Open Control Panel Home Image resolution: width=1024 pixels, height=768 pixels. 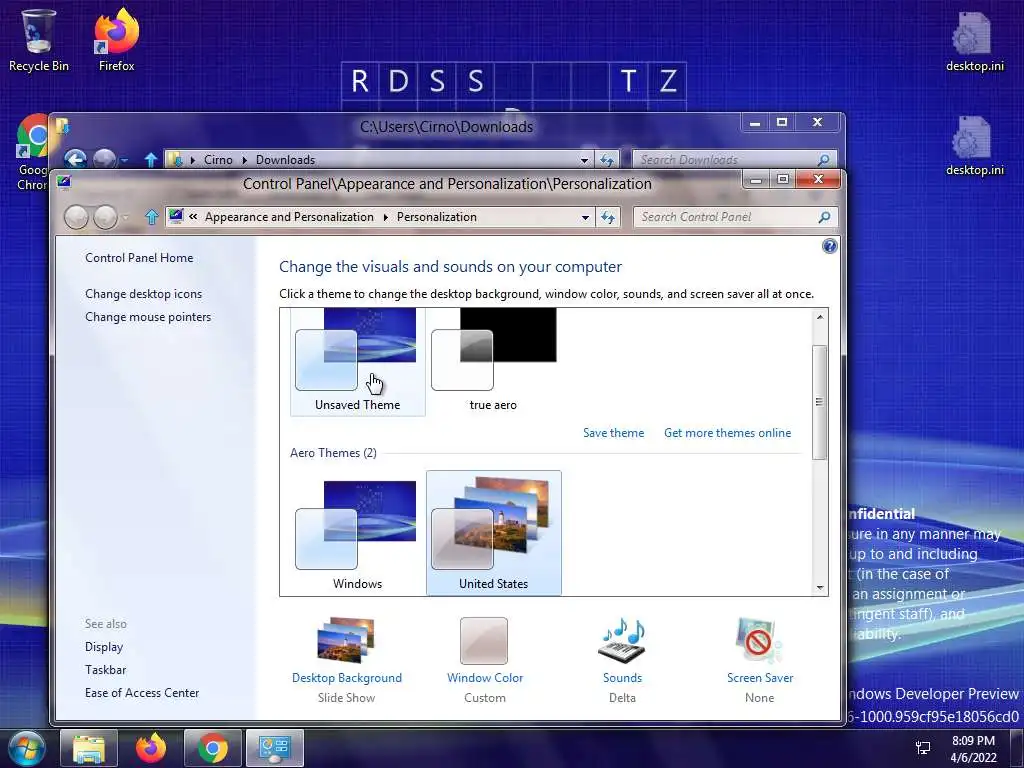pyautogui.click(x=139, y=258)
